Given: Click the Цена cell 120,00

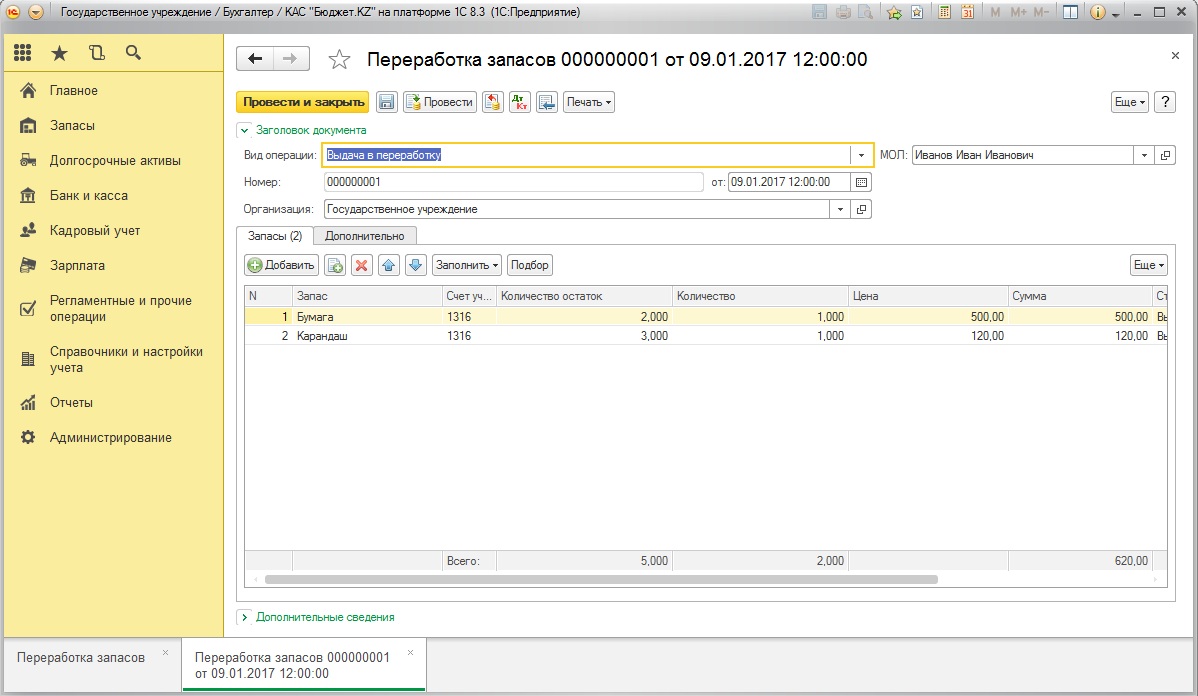Looking at the screenshot, I should [928, 335].
